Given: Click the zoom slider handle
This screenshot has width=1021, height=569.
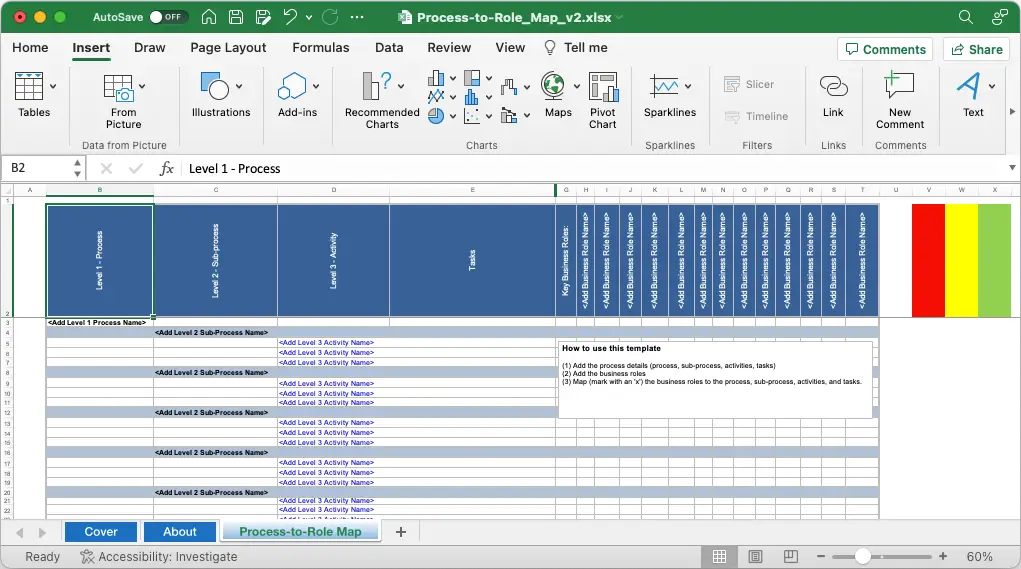Looking at the screenshot, I should 863,557.
